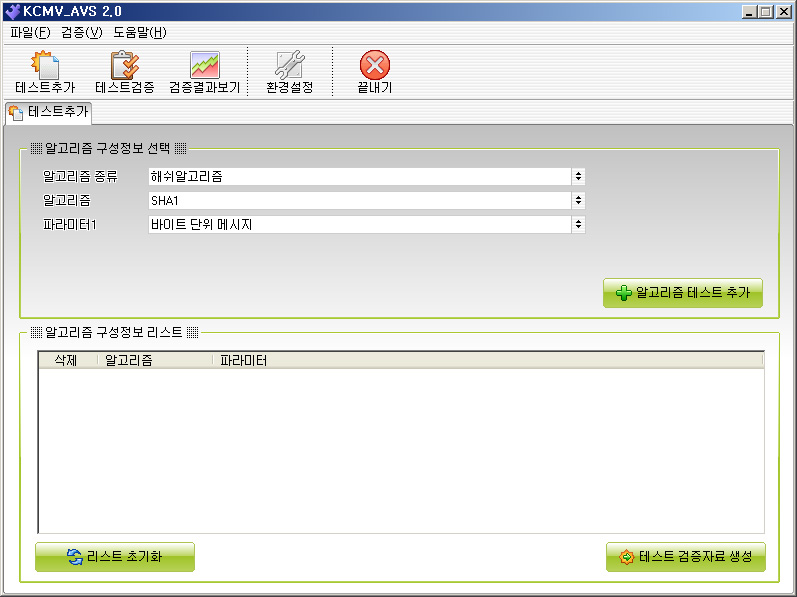Viewport: 797px width, 597px height.
Task: Show results via 검증결과보기 icon
Action: pos(204,72)
